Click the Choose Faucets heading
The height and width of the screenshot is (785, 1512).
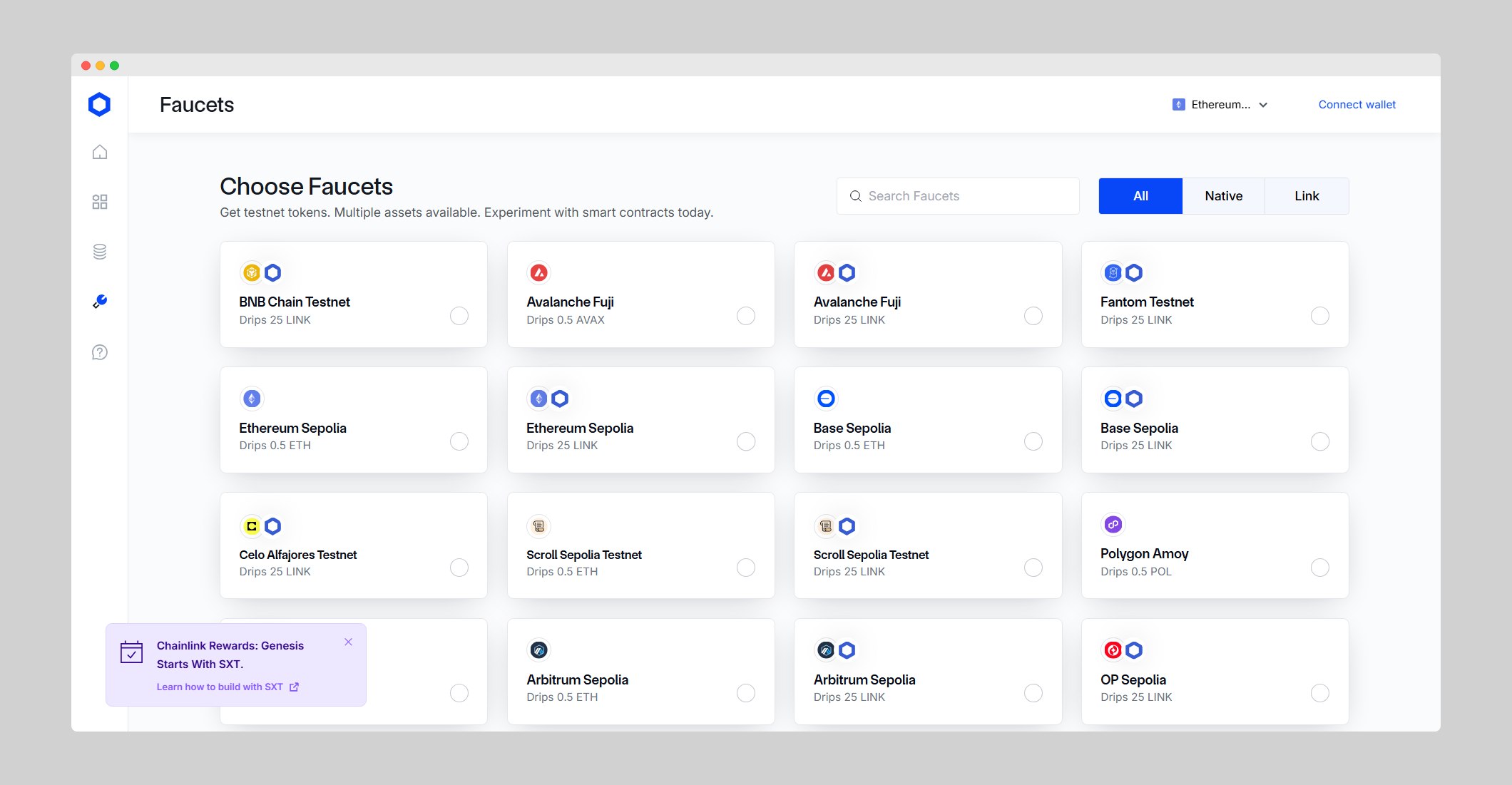(x=306, y=186)
